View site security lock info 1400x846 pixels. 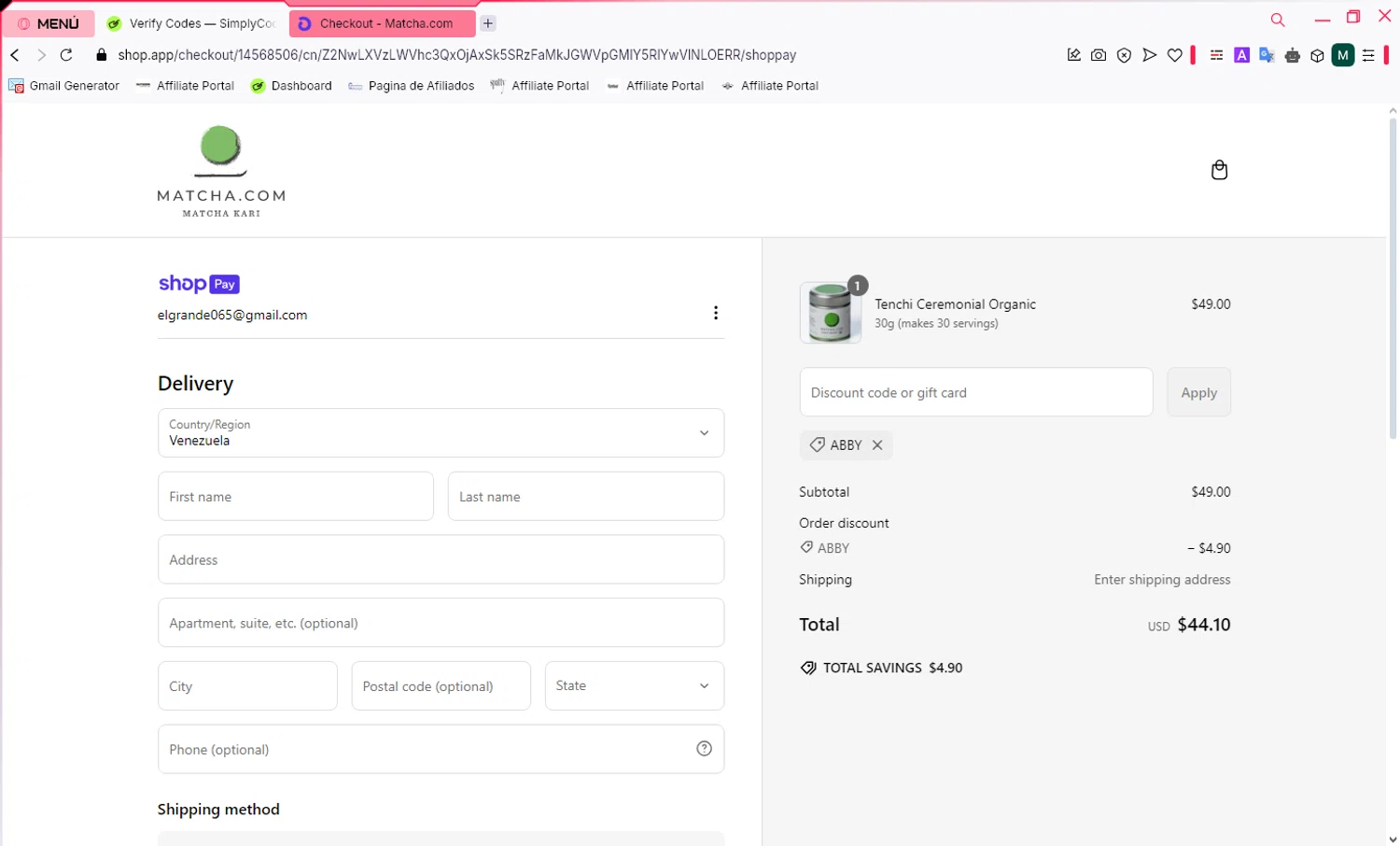pos(102,55)
